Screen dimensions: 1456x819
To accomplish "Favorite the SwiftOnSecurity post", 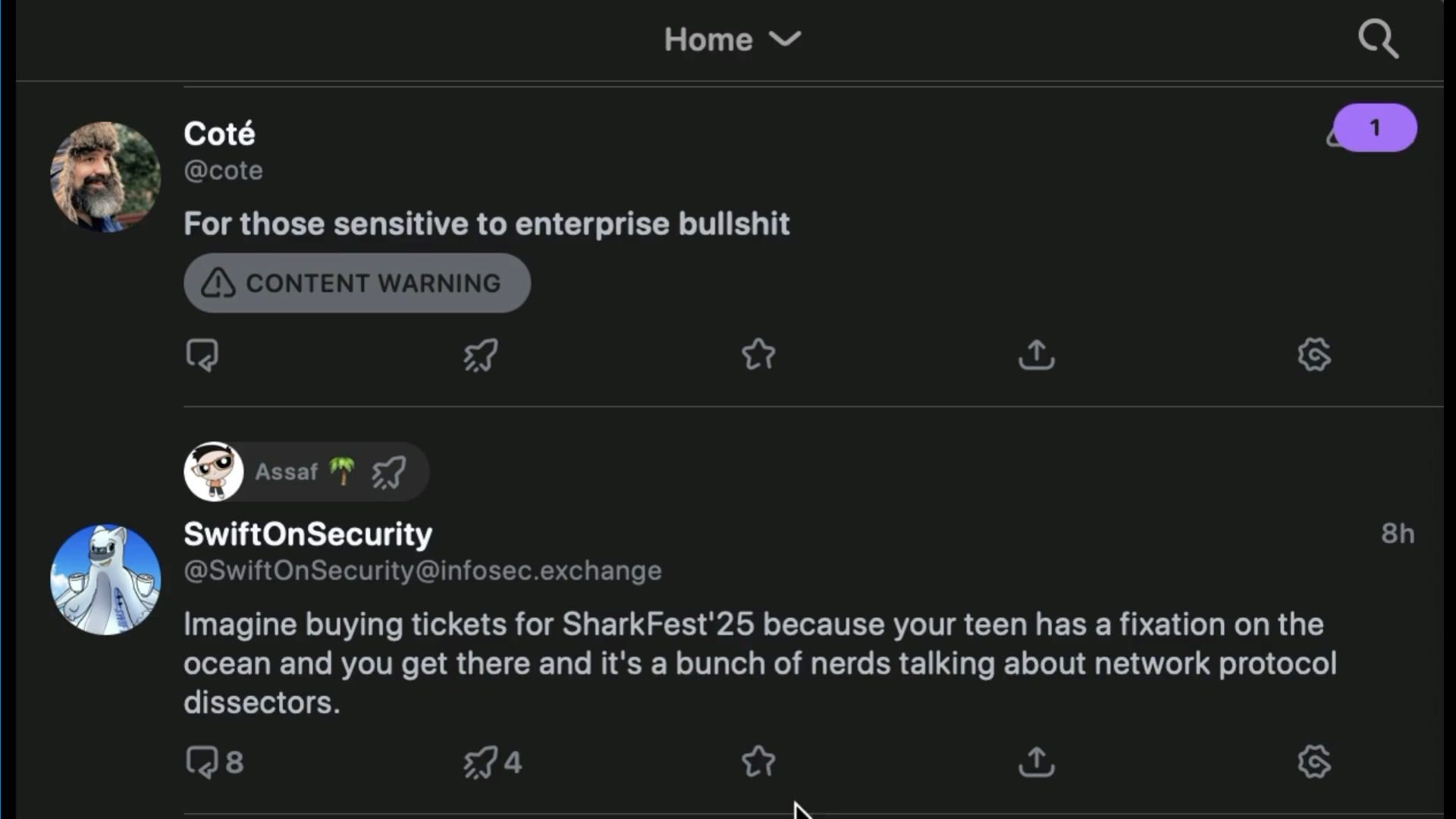I will (x=758, y=762).
